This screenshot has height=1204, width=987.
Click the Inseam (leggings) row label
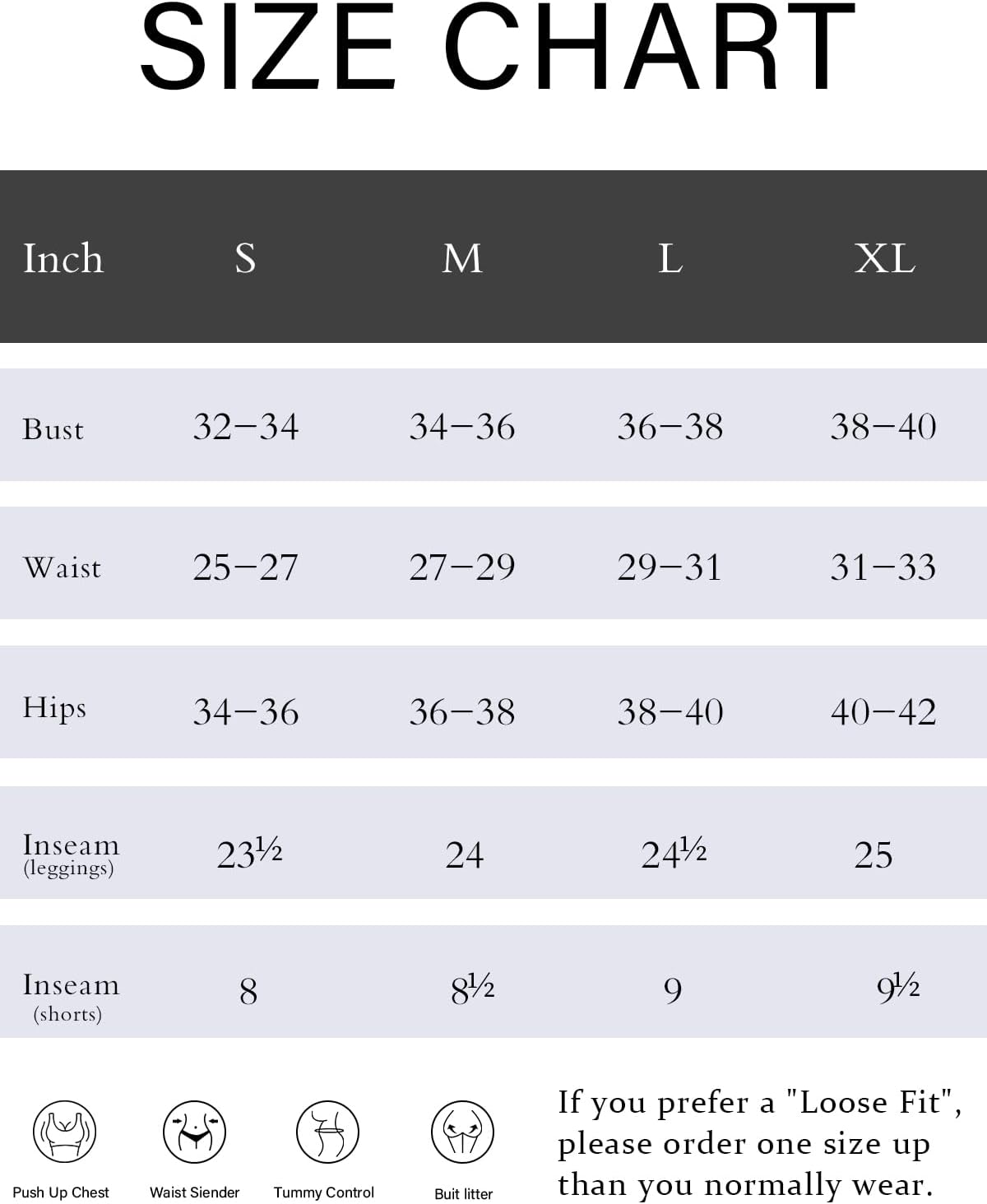pyautogui.click(x=71, y=854)
